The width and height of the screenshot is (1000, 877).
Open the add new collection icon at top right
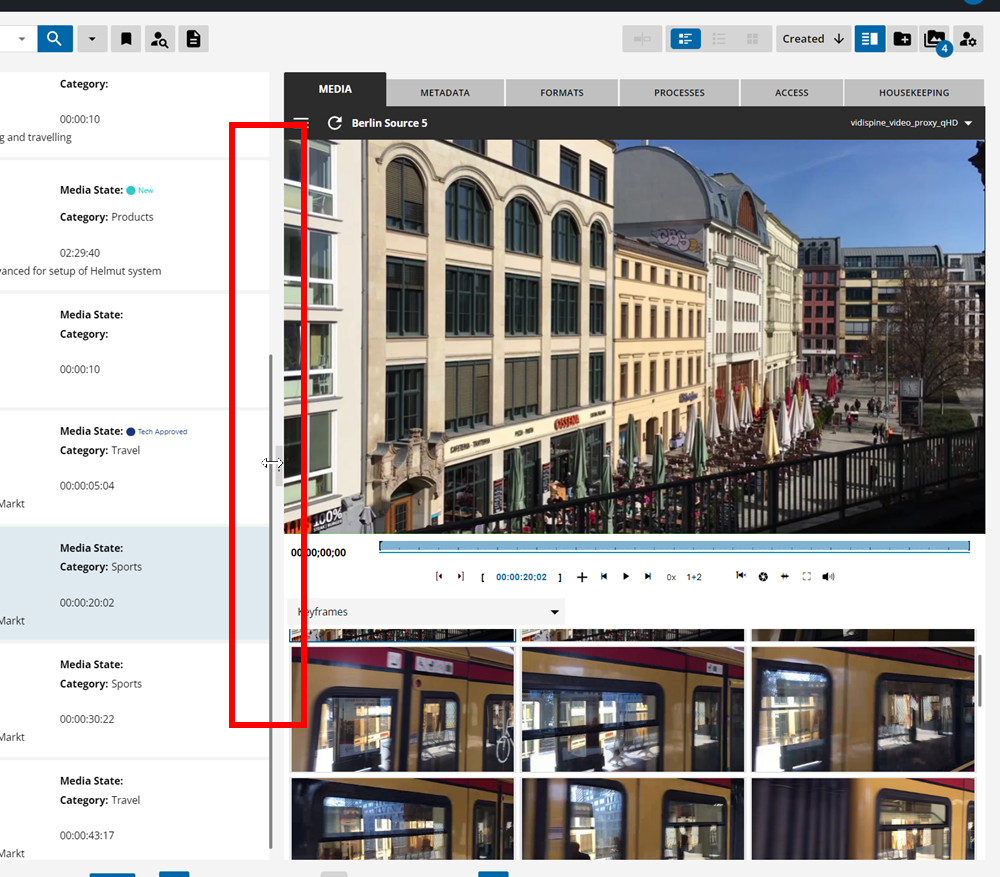point(903,38)
